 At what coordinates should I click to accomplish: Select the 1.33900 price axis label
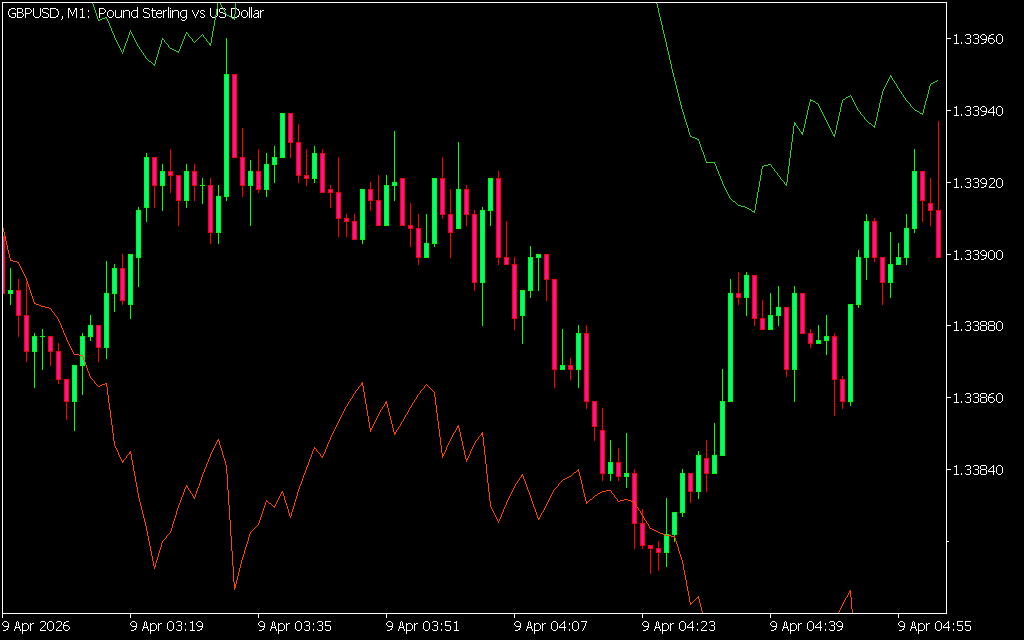click(x=978, y=255)
